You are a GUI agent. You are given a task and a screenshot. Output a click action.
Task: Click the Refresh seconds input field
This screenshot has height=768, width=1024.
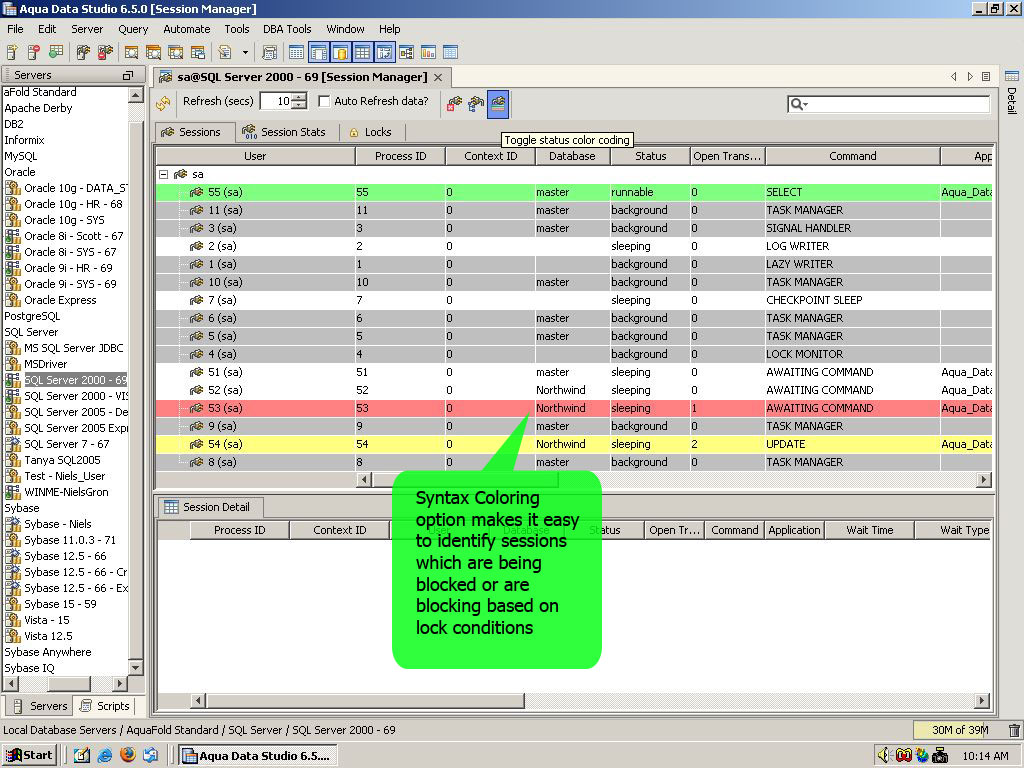tap(277, 101)
